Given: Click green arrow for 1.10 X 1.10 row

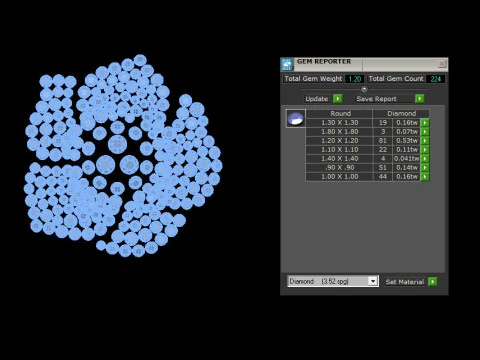Looking at the screenshot, I should pyautogui.click(x=425, y=150).
